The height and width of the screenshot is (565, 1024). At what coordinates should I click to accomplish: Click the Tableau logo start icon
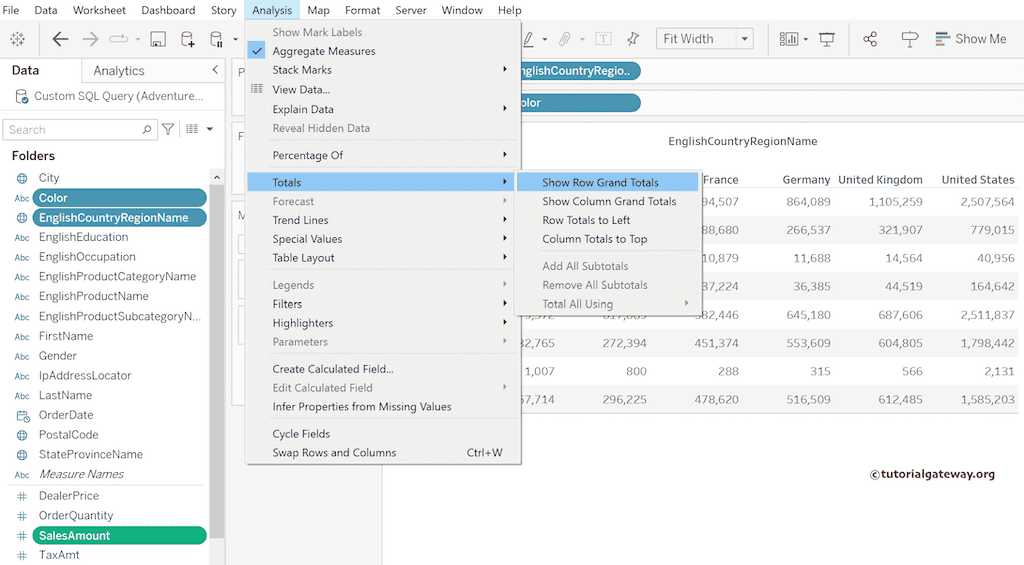18,39
